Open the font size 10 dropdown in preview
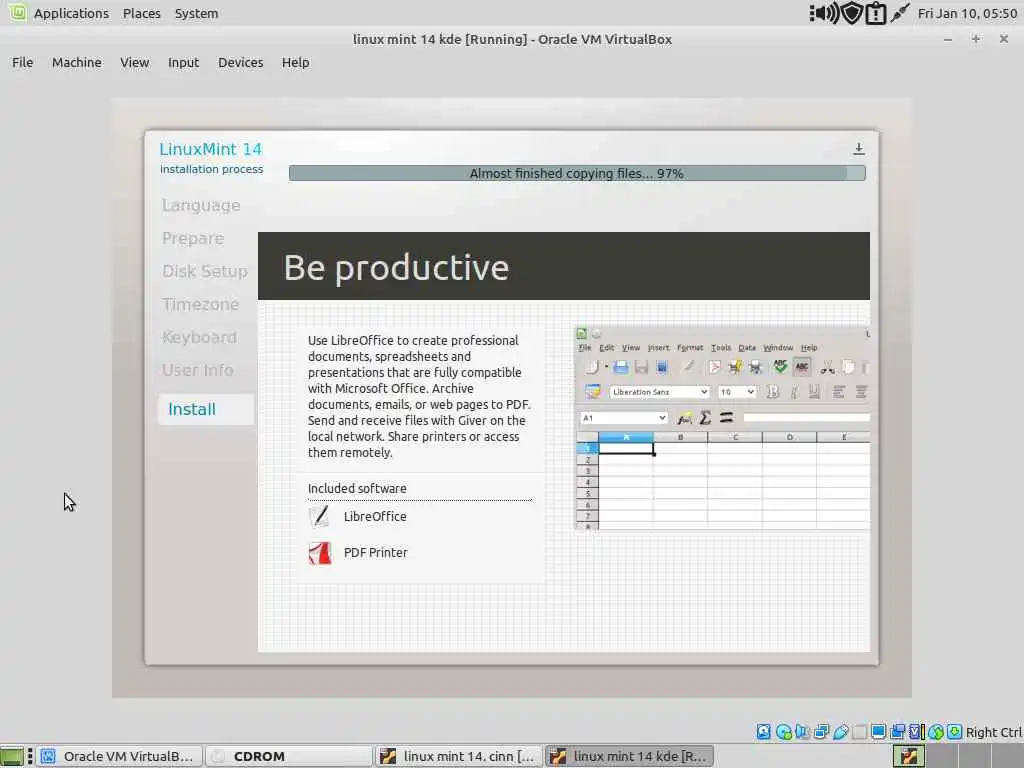Viewport: 1024px width, 768px height. 751,392
